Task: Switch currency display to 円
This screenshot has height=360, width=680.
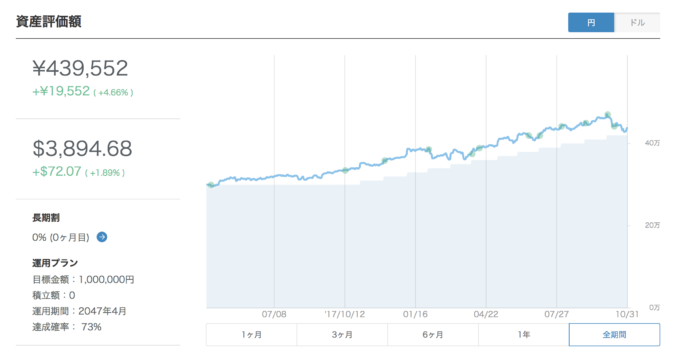Action: pos(591,23)
